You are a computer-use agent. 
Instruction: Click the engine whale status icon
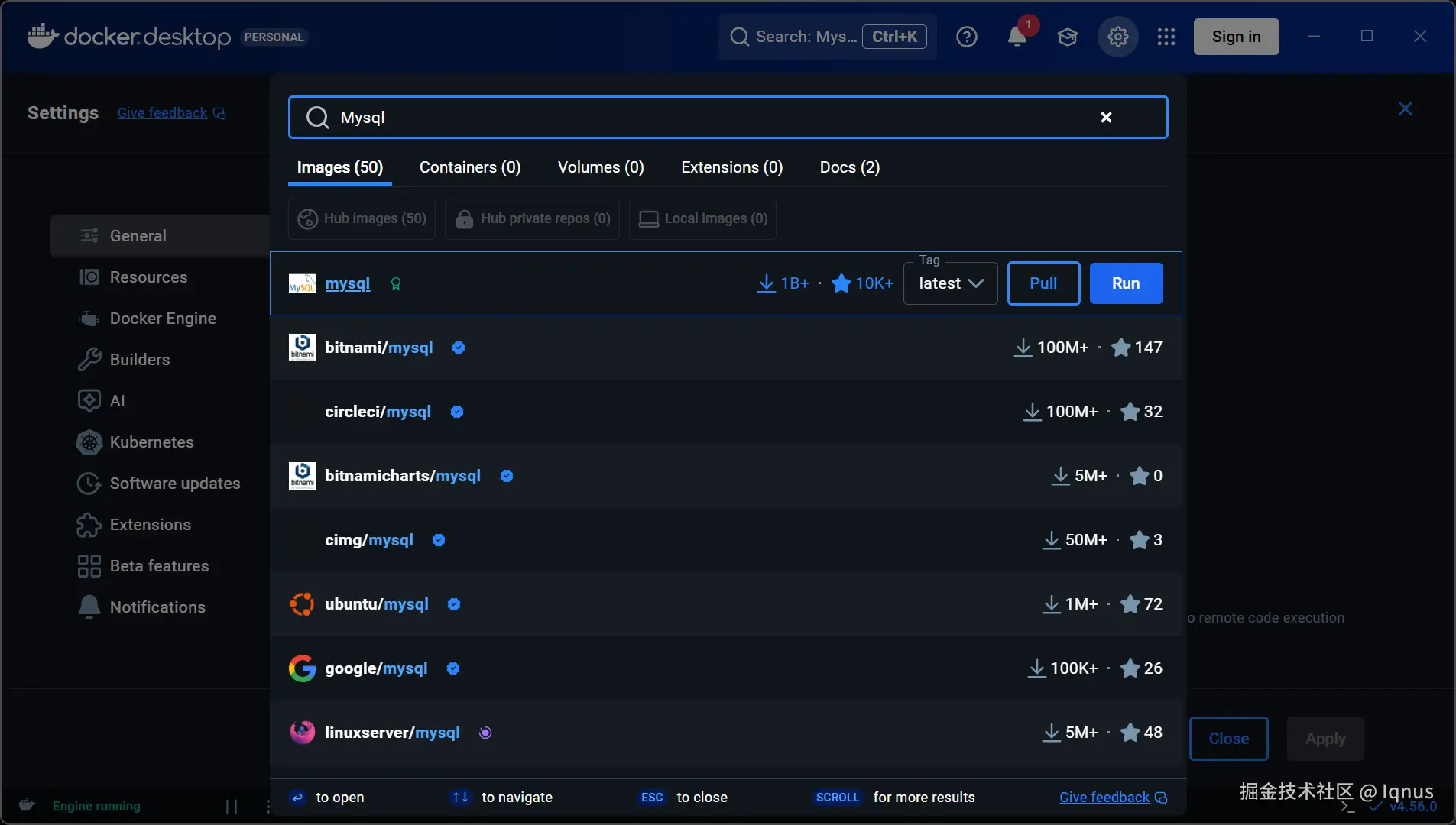[x=27, y=805]
